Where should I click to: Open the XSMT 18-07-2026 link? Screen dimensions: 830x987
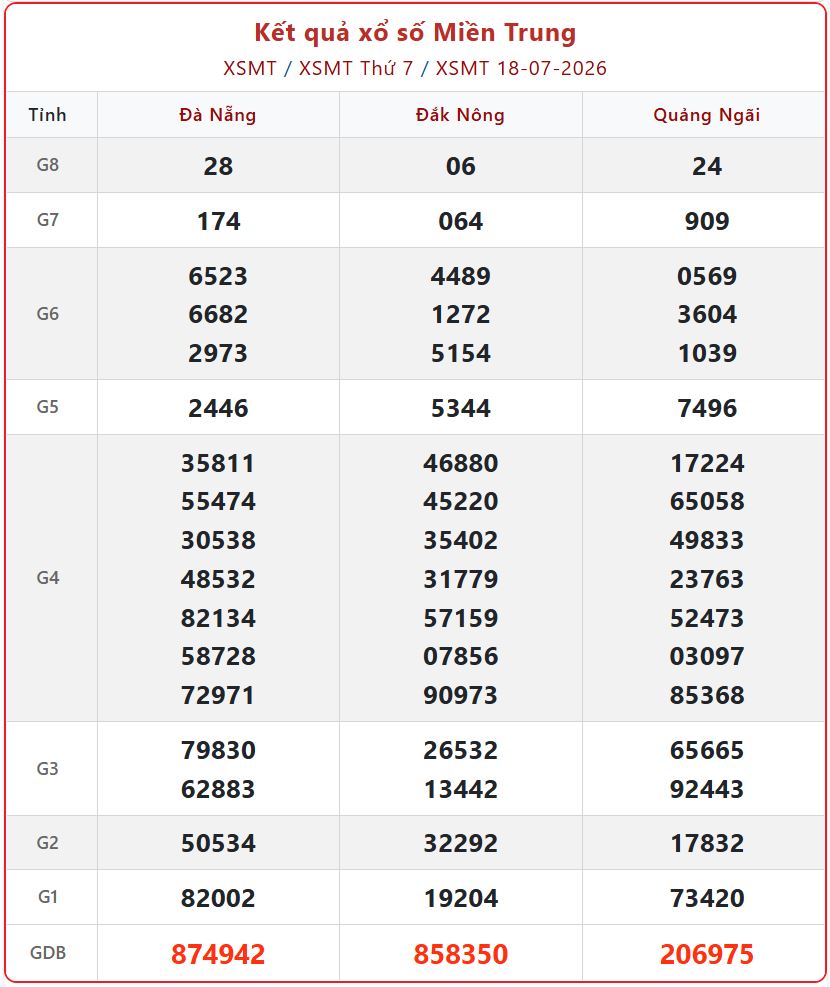coord(521,68)
